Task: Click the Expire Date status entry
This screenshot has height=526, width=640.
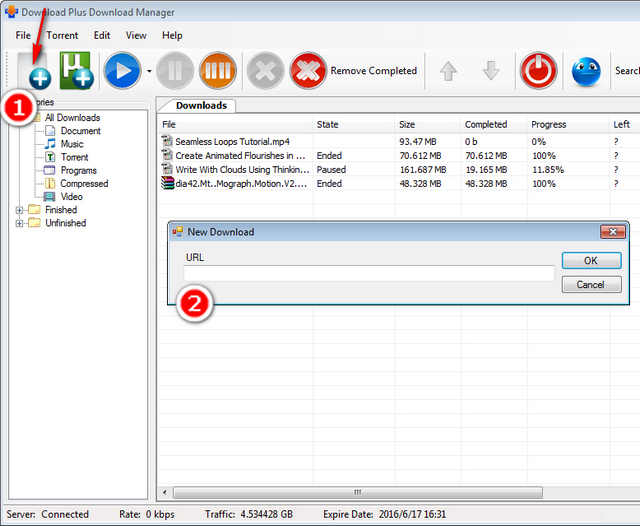Action: pos(384,514)
